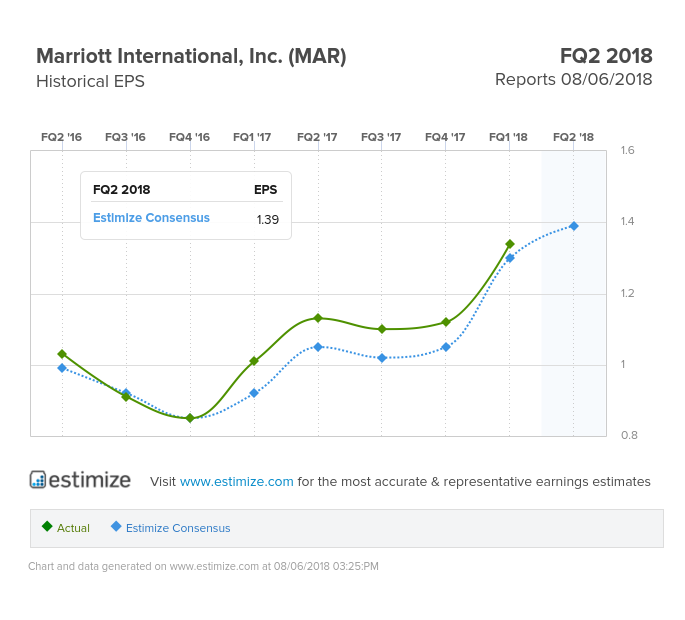This screenshot has width=685, height=620.
Task: Click the 1.6 y-axis label
Action: coord(627,150)
